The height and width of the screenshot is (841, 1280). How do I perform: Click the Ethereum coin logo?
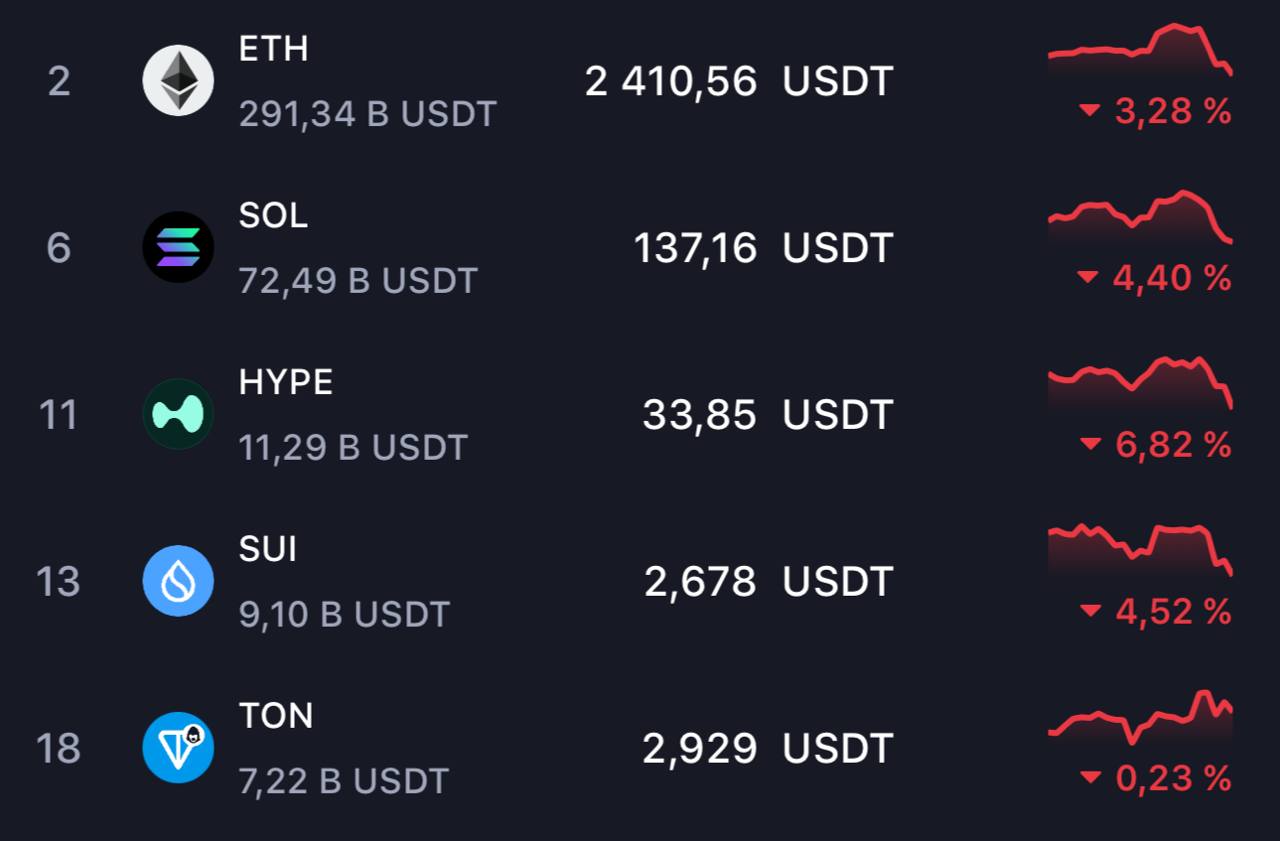178,80
